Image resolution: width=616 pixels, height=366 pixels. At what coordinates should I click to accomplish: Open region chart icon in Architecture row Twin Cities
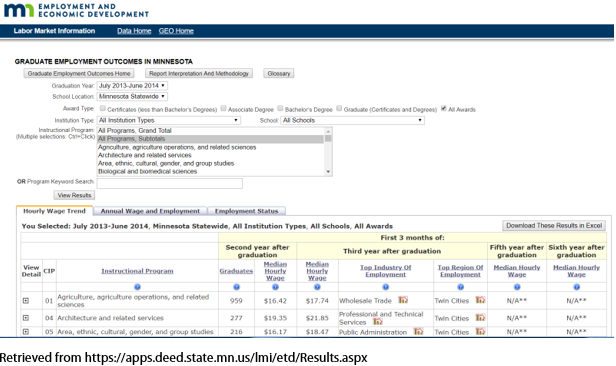(480, 317)
